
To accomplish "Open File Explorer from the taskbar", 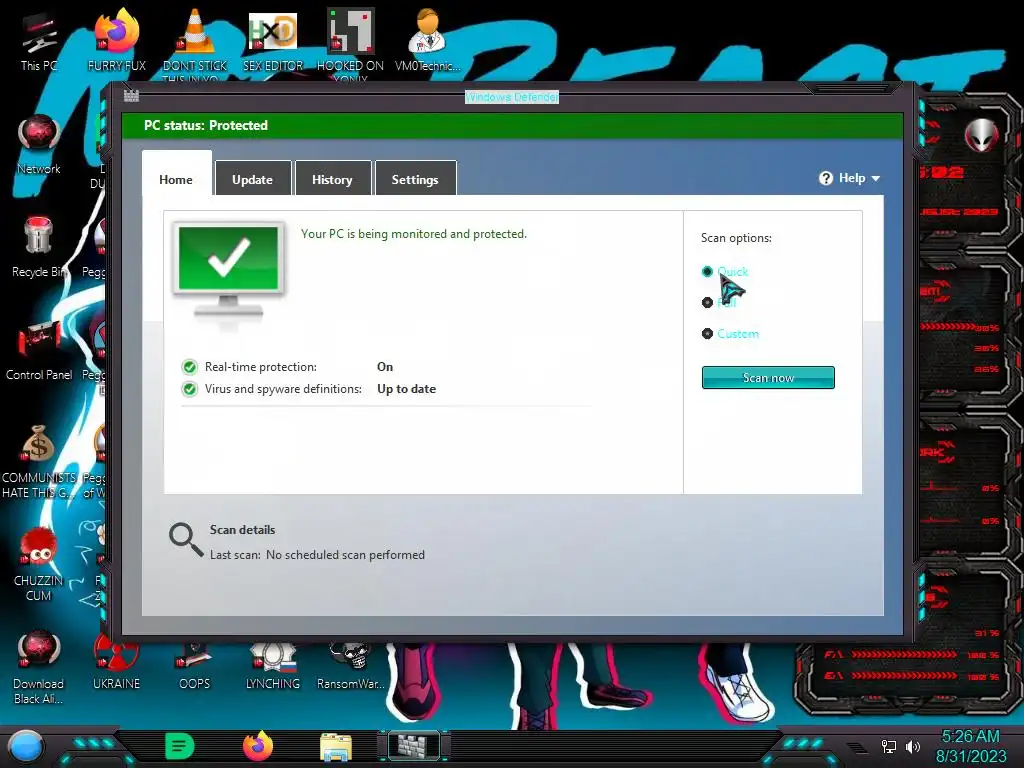I will point(336,747).
